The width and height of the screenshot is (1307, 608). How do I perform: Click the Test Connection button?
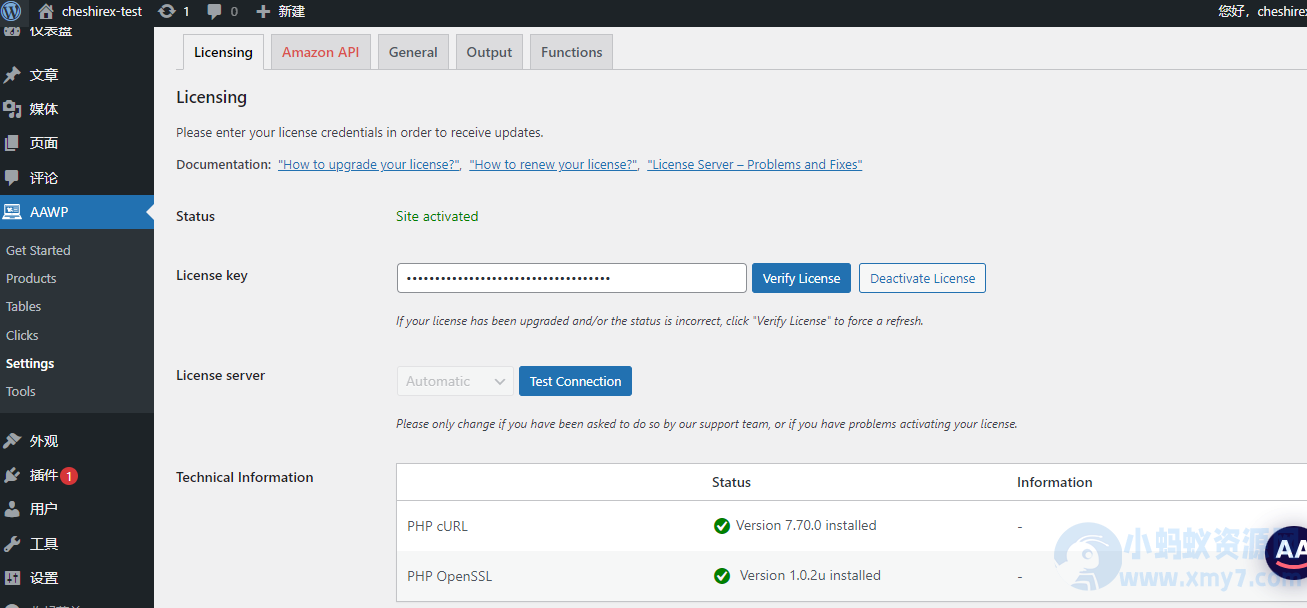click(575, 381)
